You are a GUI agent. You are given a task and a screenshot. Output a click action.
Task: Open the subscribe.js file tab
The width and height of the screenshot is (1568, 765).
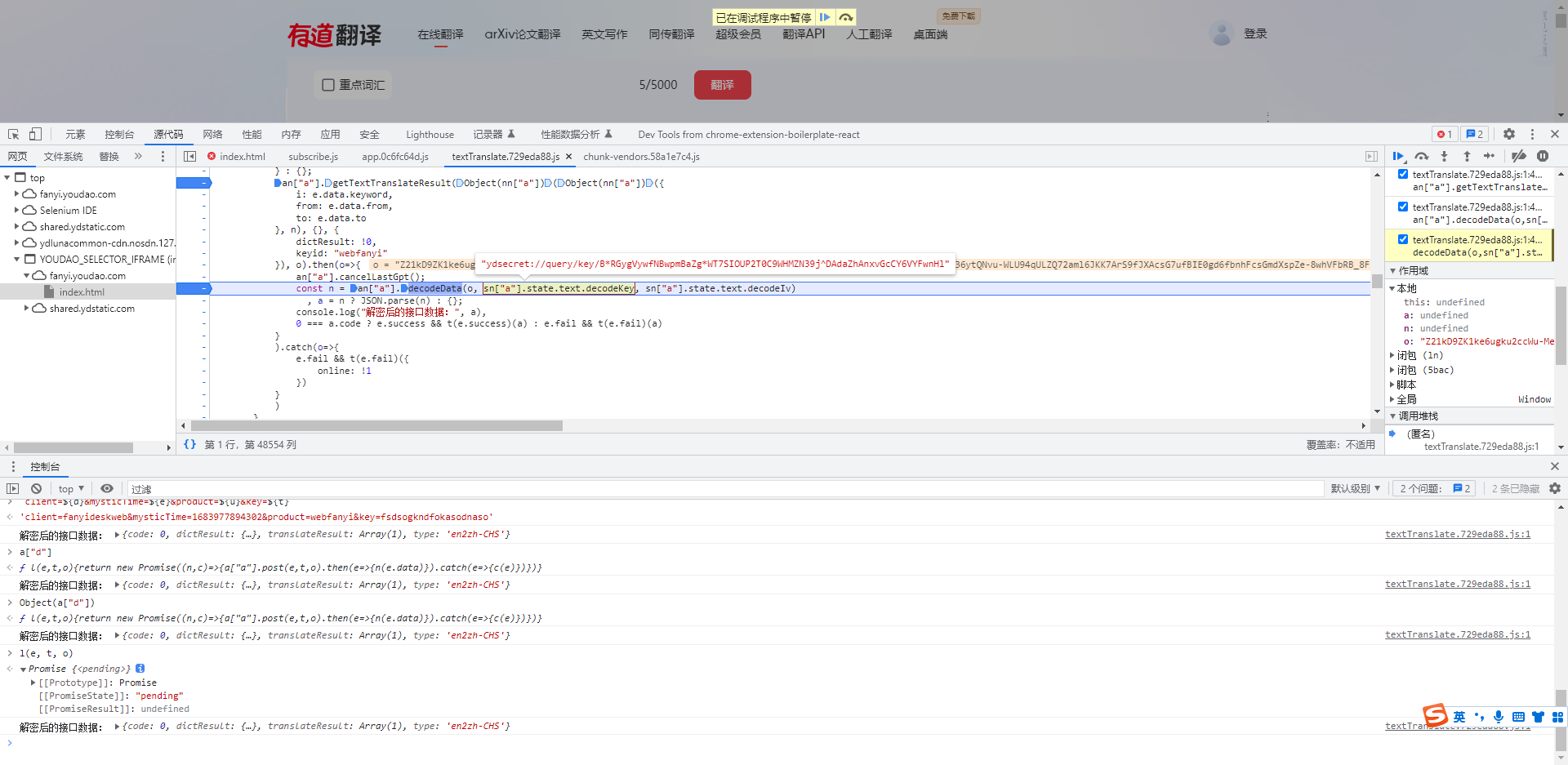click(x=313, y=156)
